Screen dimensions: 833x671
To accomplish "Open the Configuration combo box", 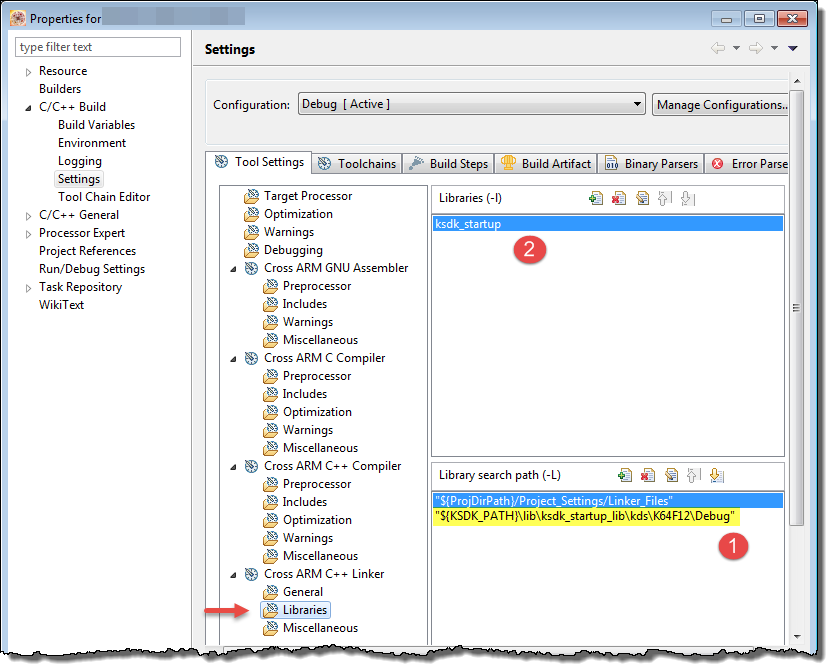I will coord(472,104).
